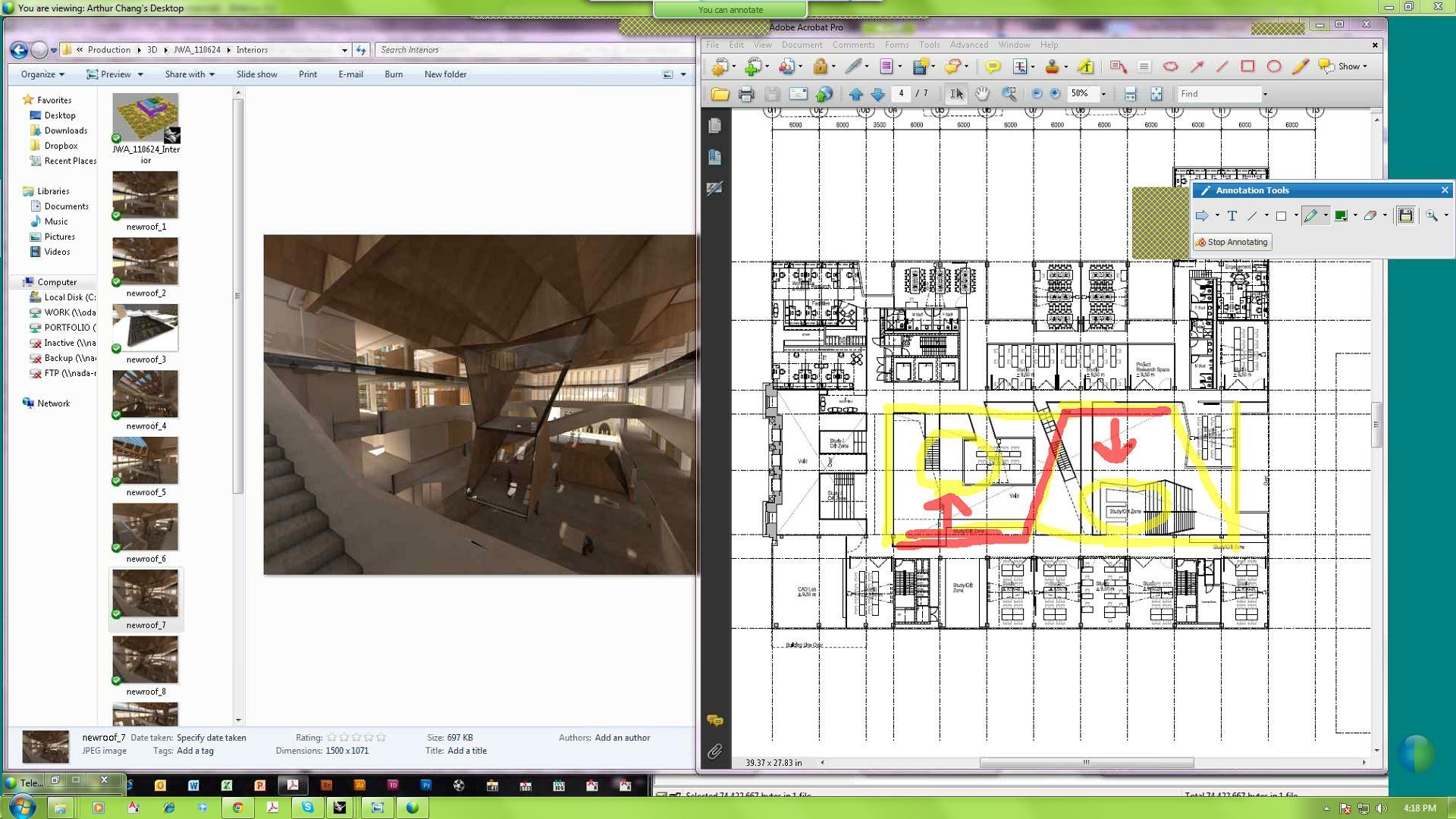Open the Organize dropdown in Explorer
The image size is (1456, 819).
coord(42,74)
